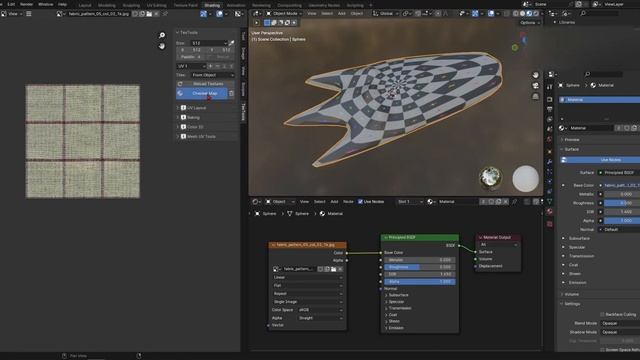Toggle Screen Space Refraction checkbox
Screen dimensions: 640x360
click(602, 350)
